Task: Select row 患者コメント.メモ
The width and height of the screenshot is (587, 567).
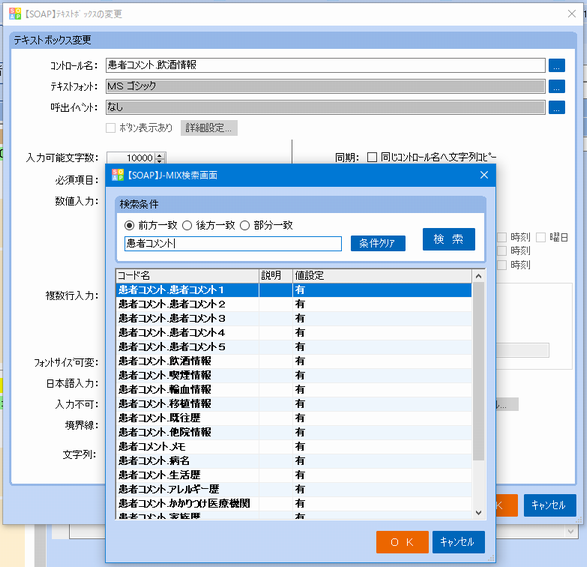Action: click(294, 446)
